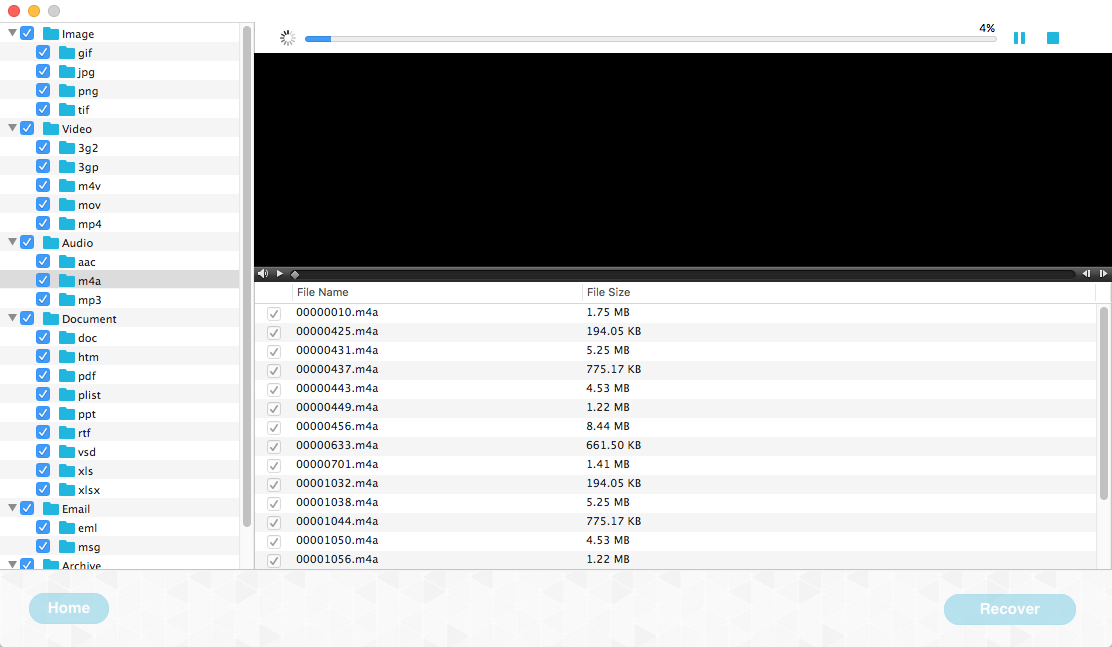1112x647 pixels.
Task: Step backward one frame in preview
Action: point(1086,273)
